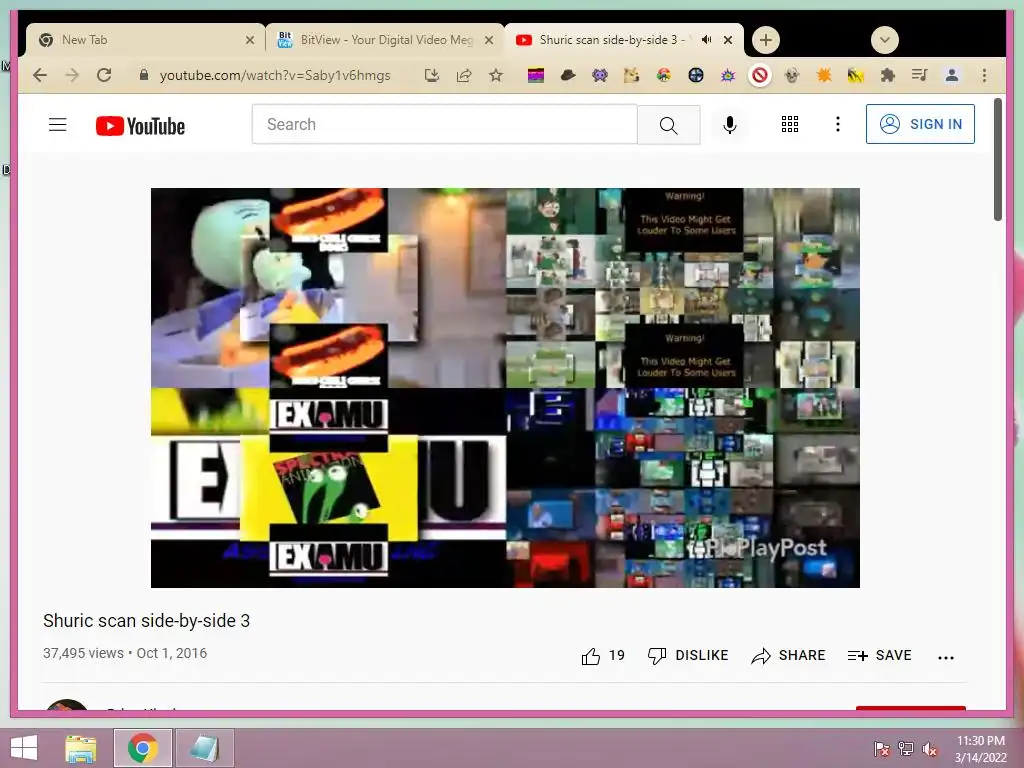Click the yellow and black extension icon
1024x768 pixels.
click(x=856, y=76)
